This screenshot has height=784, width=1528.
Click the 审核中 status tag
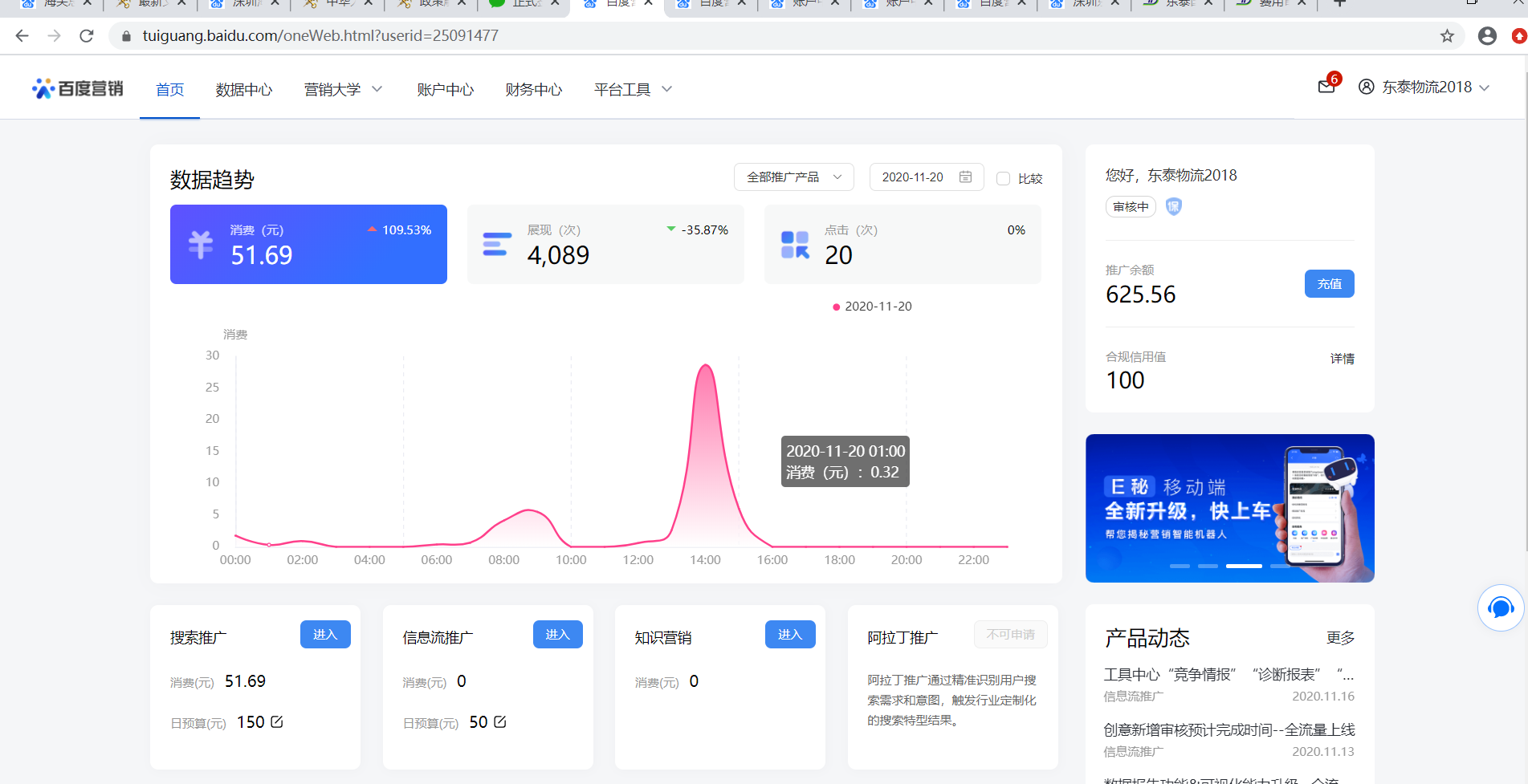tap(1131, 207)
